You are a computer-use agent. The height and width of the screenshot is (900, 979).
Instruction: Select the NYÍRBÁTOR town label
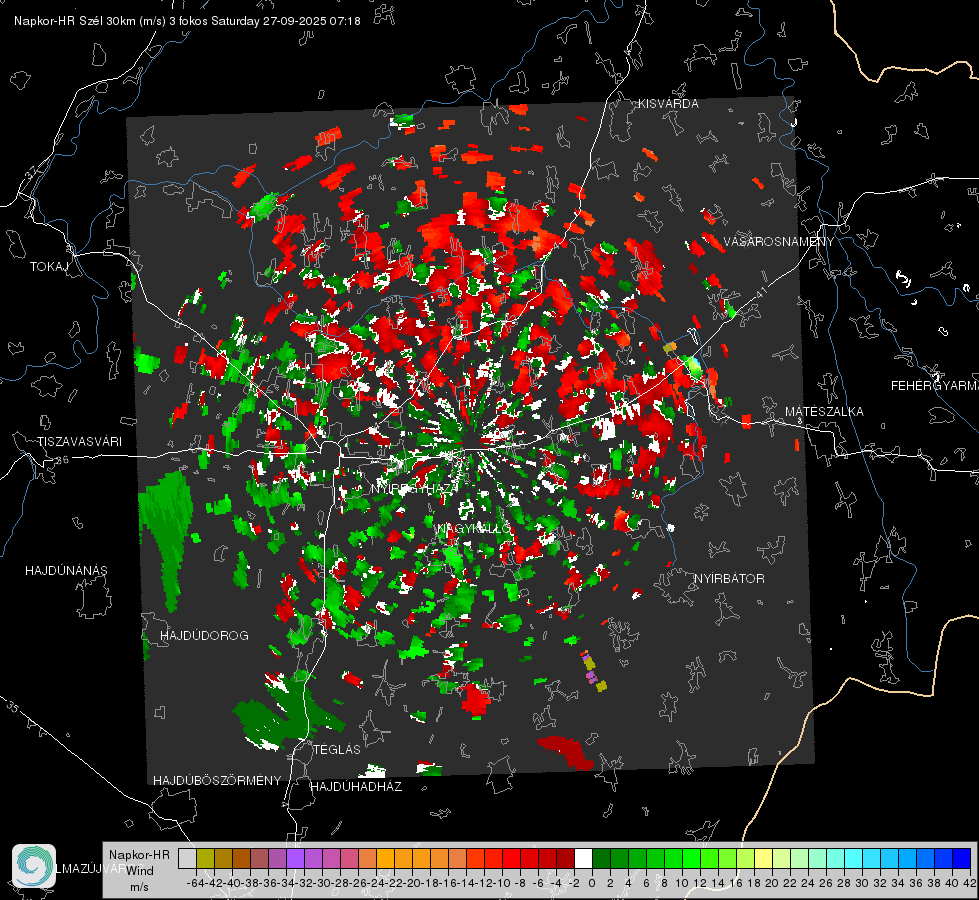729,579
